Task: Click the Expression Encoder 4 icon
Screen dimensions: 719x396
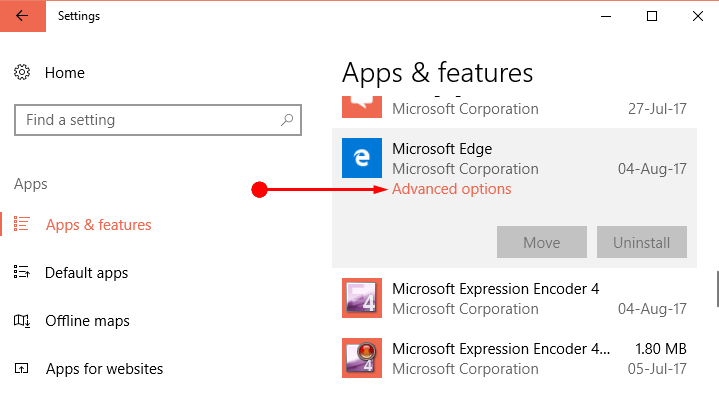Action: coord(362,298)
